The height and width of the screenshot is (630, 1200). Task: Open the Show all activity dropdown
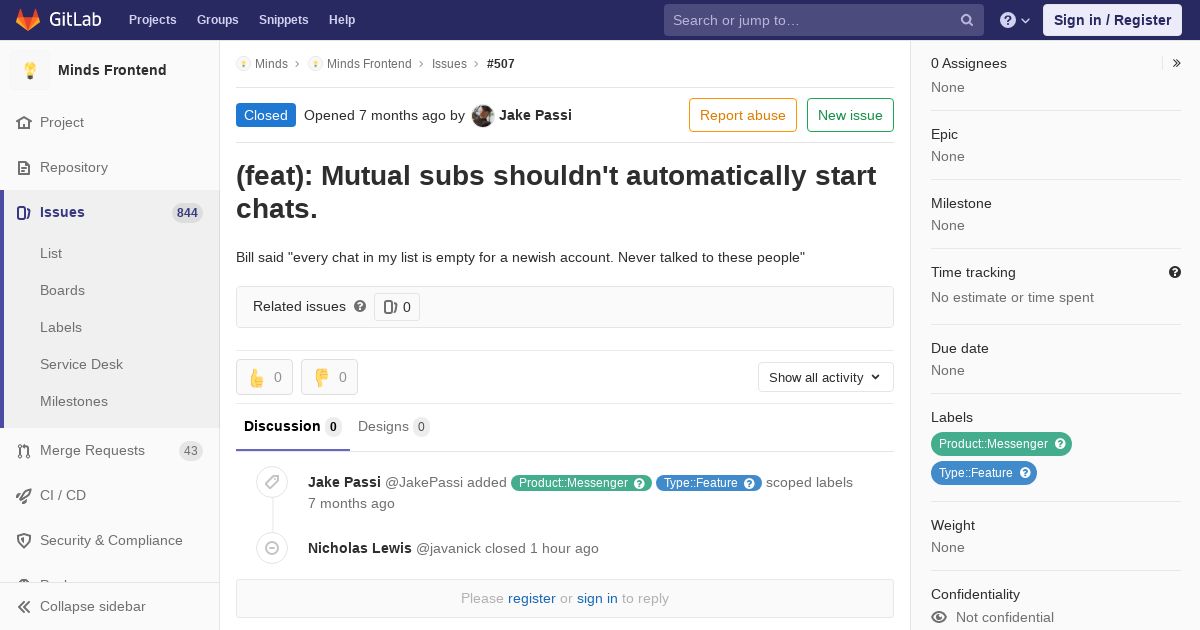pos(826,377)
